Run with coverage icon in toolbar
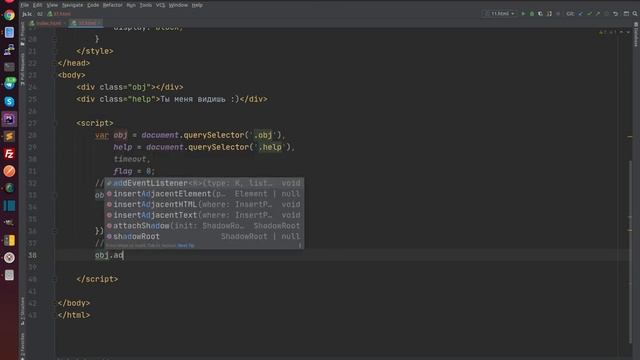 (x=540, y=14)
